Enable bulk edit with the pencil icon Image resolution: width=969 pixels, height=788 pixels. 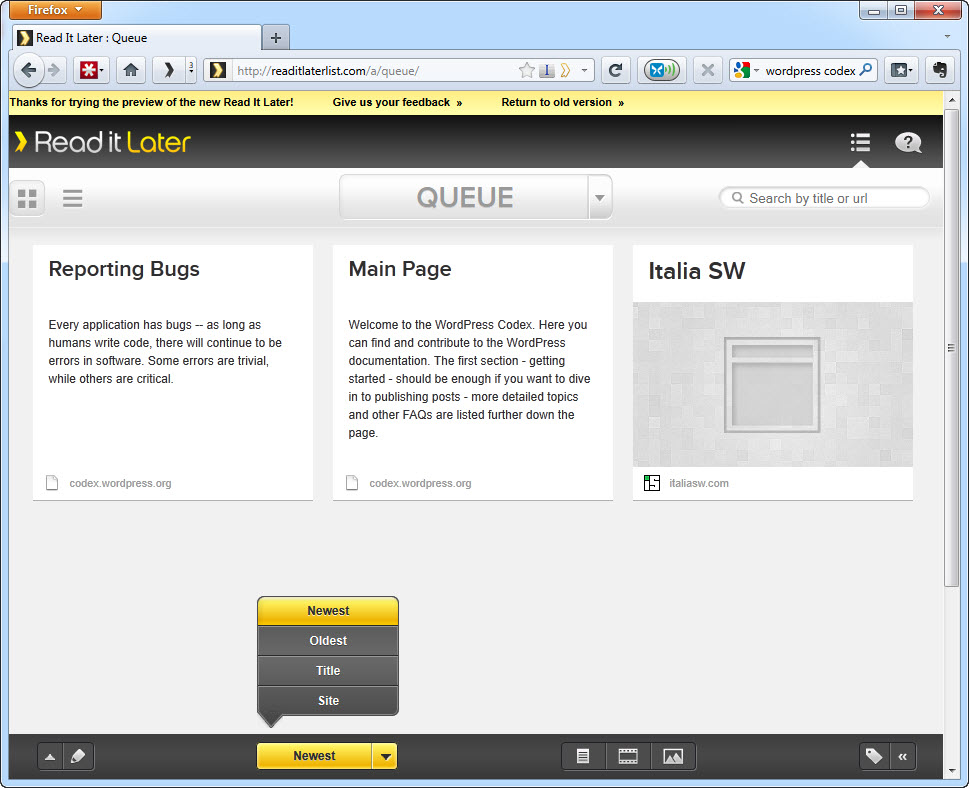point(78,756)
